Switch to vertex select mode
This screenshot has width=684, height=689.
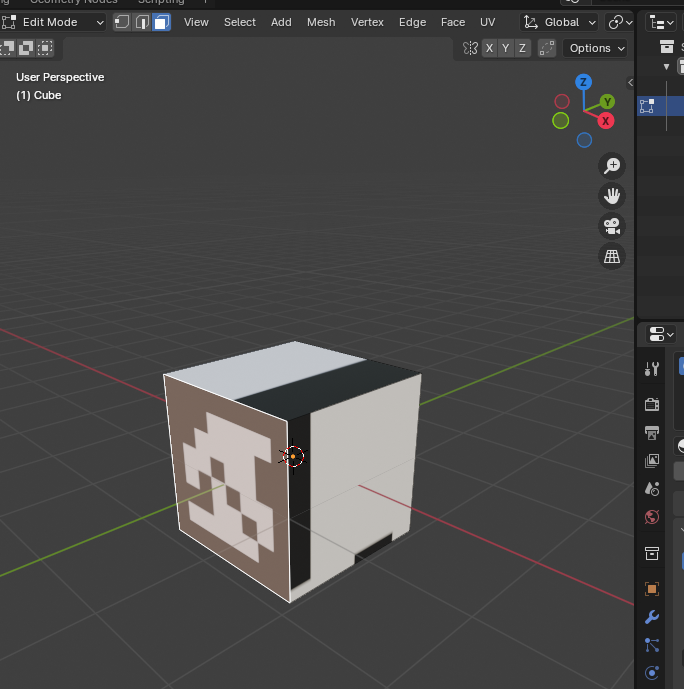click(122, 22)
